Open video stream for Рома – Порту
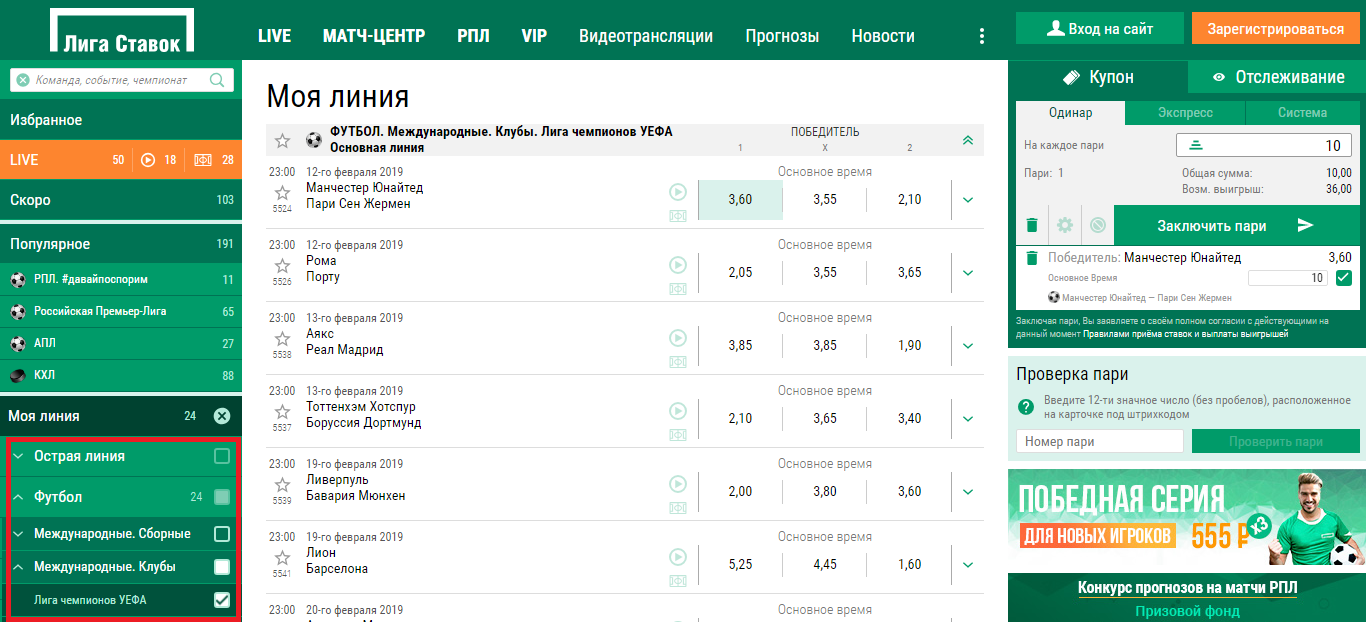 click(678, 265)
